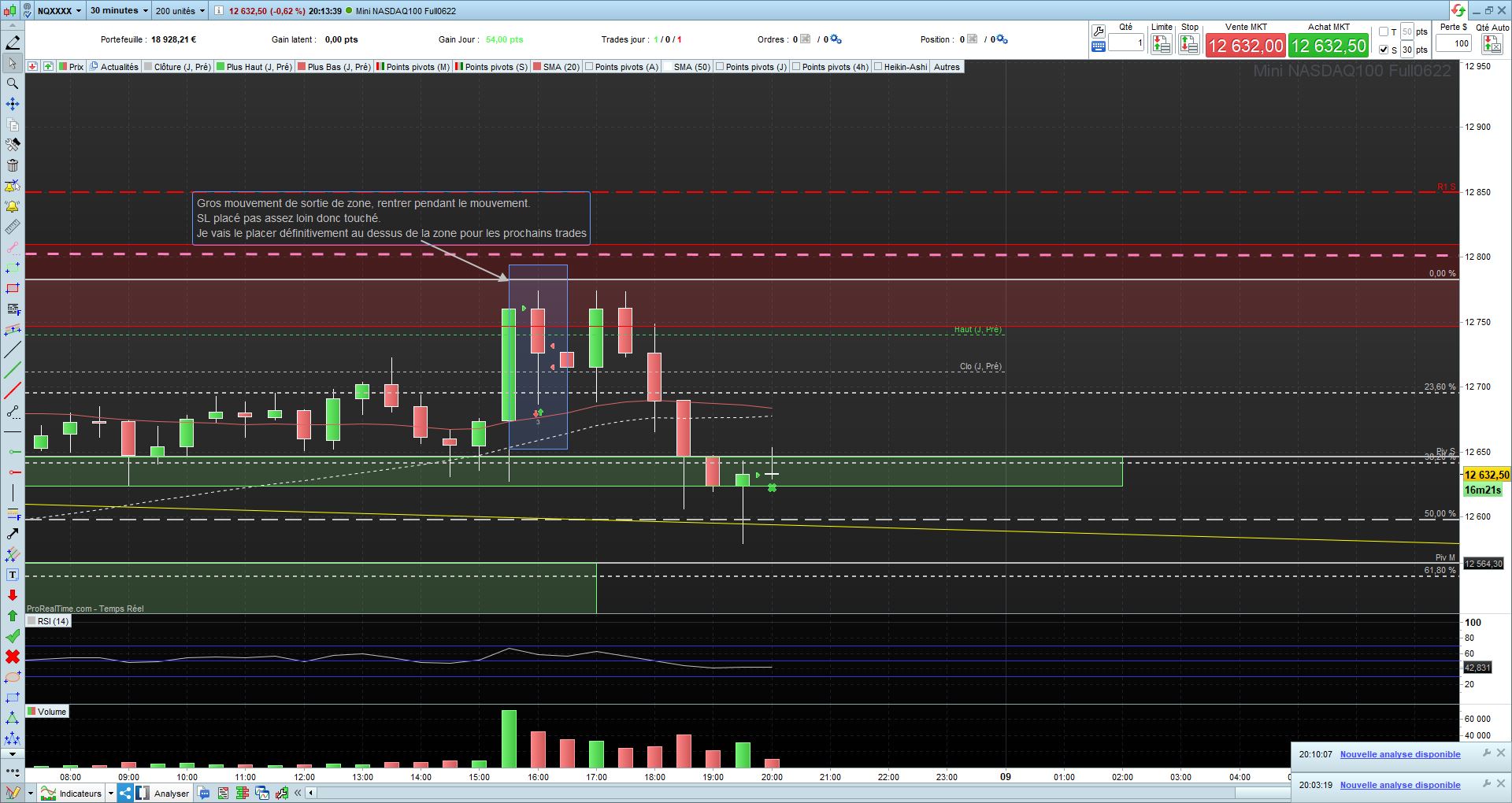Image resolution: width=1512 pixels, height=803 pixels.
Task: Expand the Indicateurs dropdown arrow
Action: (111, 794)
